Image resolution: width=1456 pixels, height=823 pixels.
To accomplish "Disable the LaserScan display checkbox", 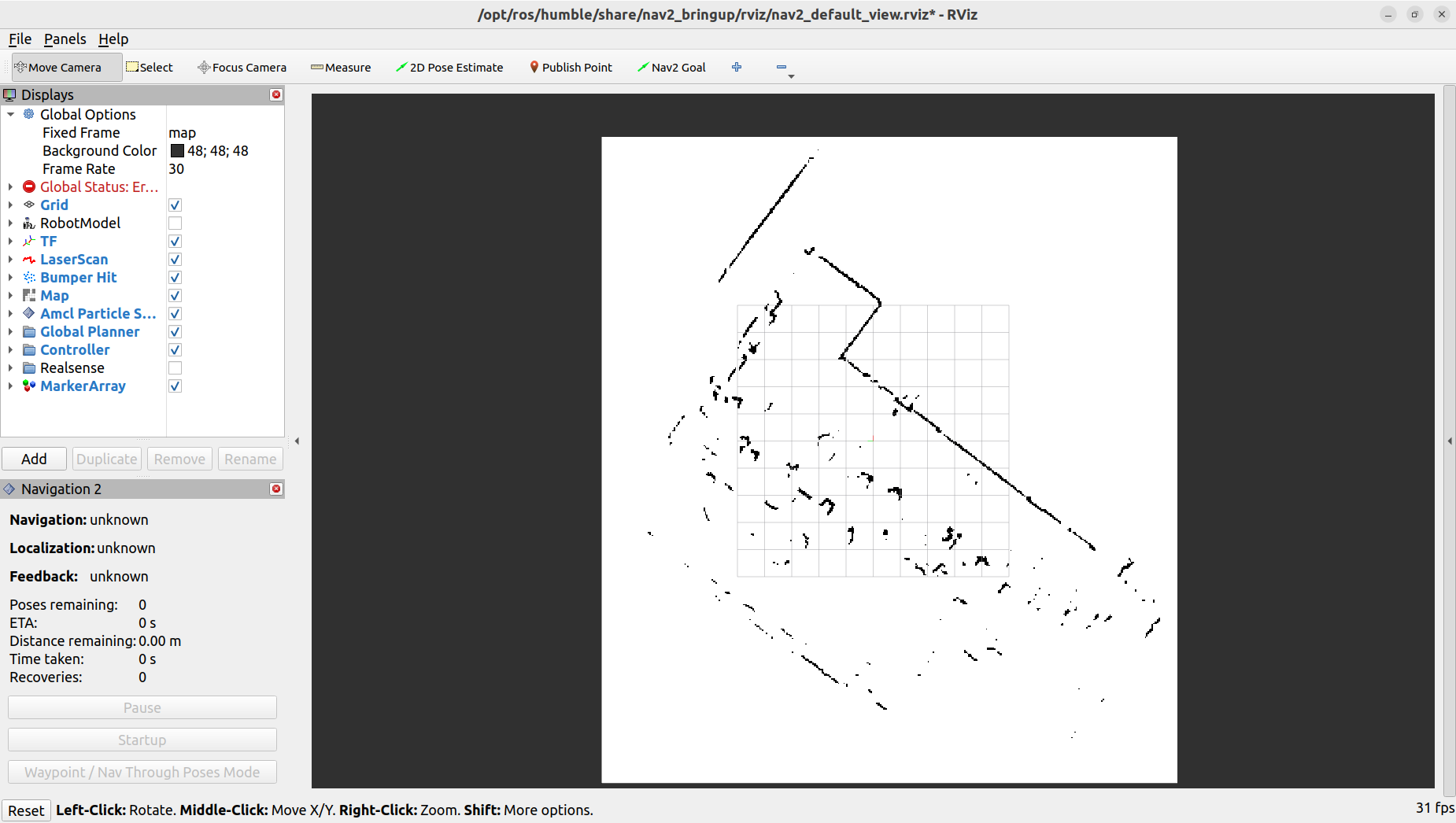I will [175, 259].
